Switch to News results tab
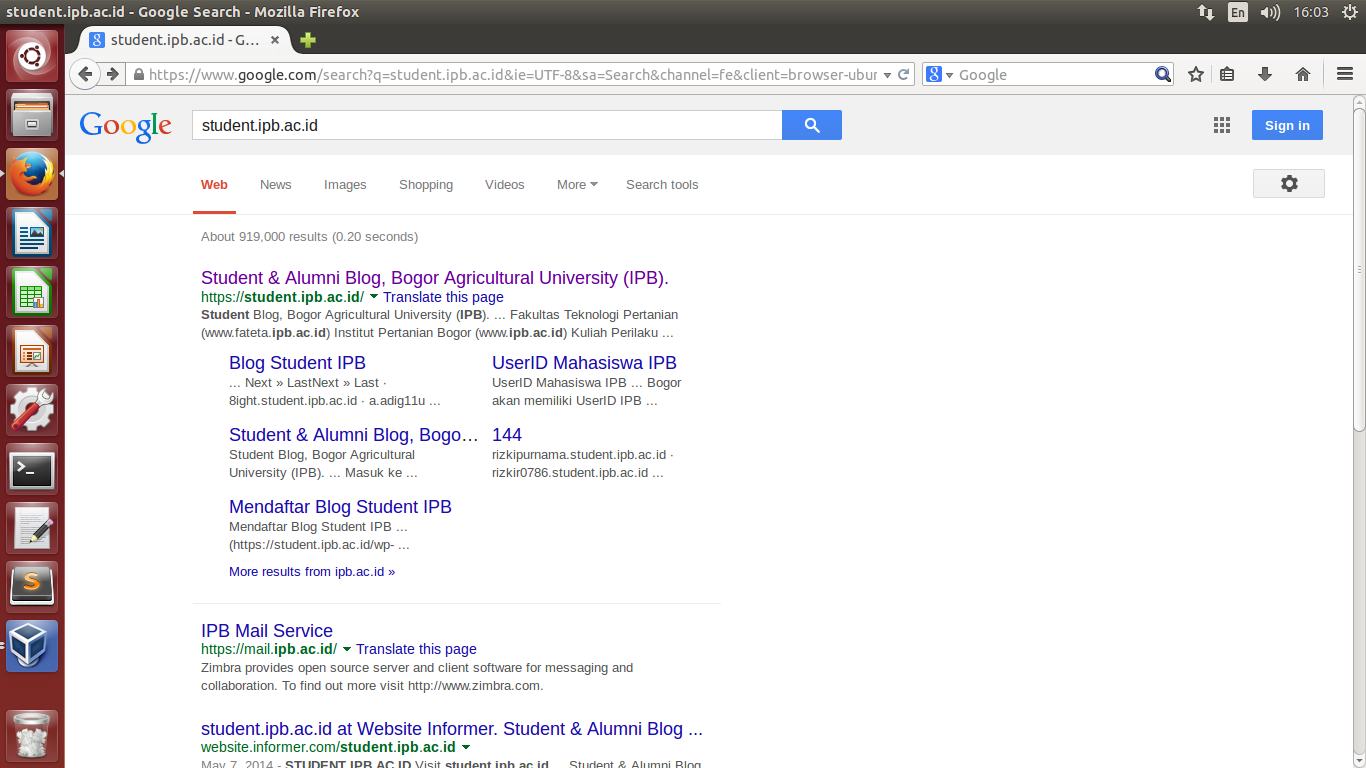 tap(276, 185)
